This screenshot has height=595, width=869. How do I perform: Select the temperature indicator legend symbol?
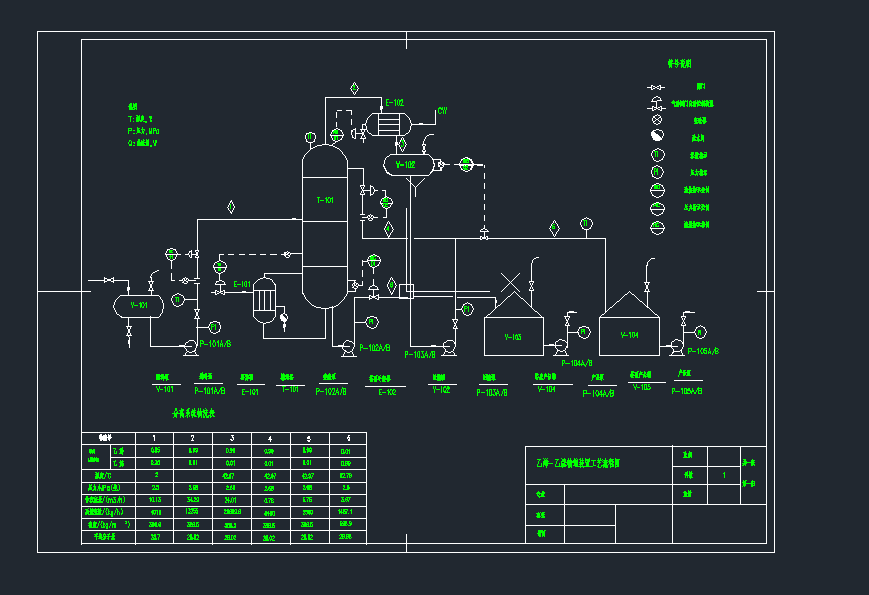[x=657, y=153]
